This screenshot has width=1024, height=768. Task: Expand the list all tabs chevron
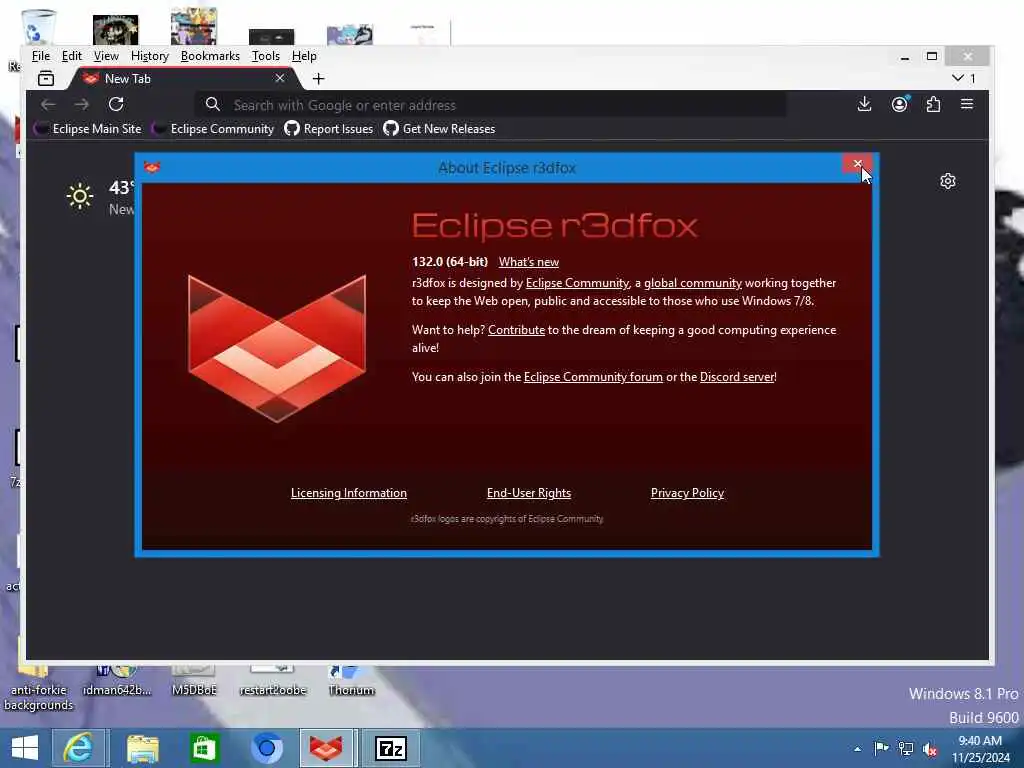958,78
